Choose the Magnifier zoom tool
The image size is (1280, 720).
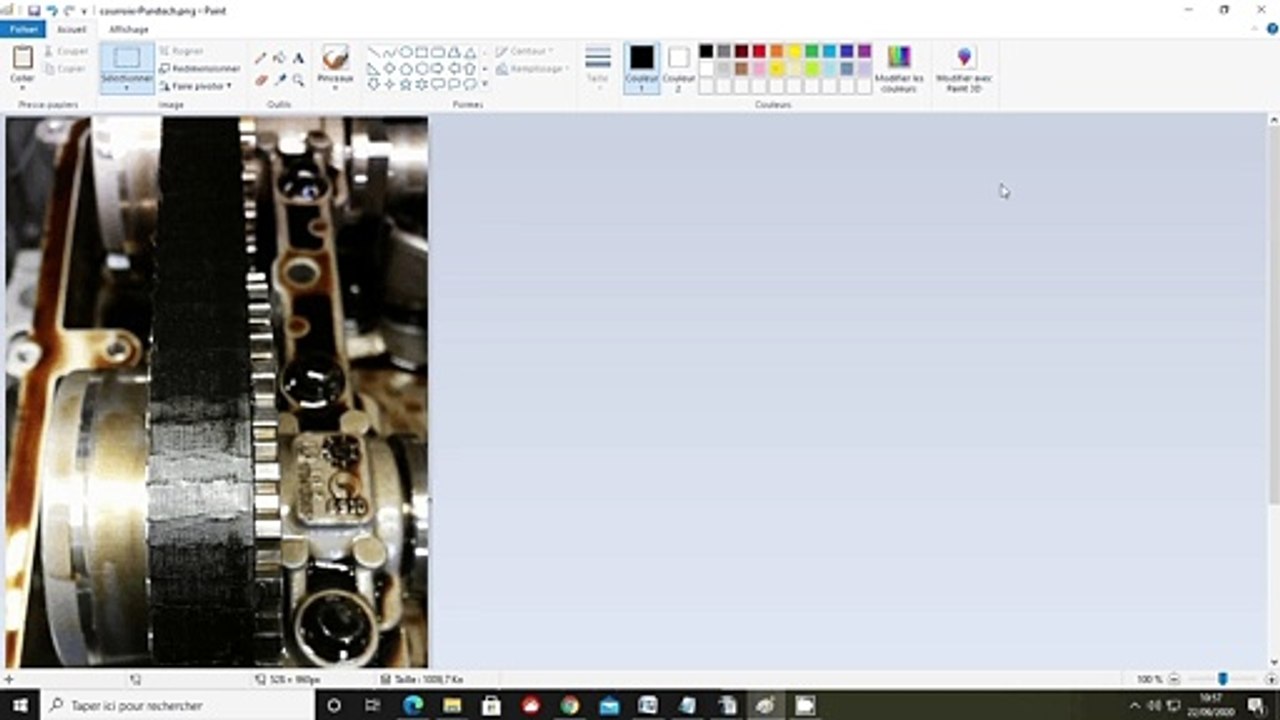(298, 80)
